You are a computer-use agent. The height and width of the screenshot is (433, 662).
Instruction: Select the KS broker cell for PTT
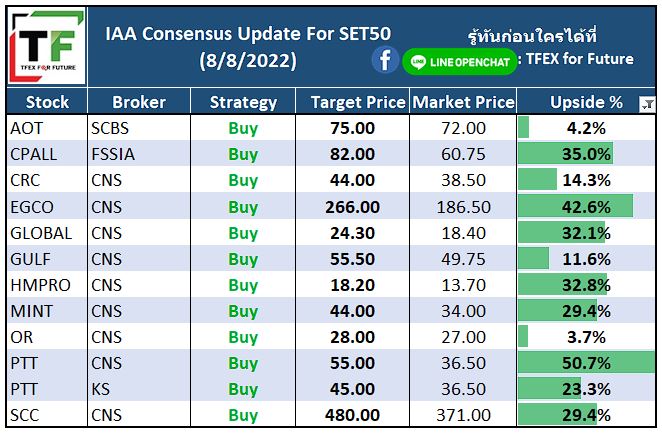138,389
